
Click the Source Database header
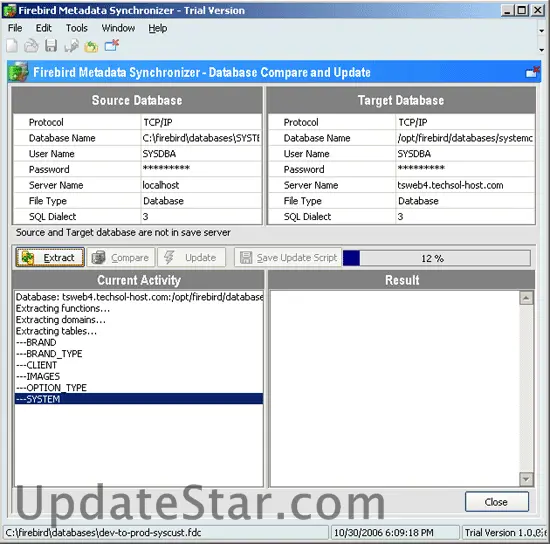137,100
